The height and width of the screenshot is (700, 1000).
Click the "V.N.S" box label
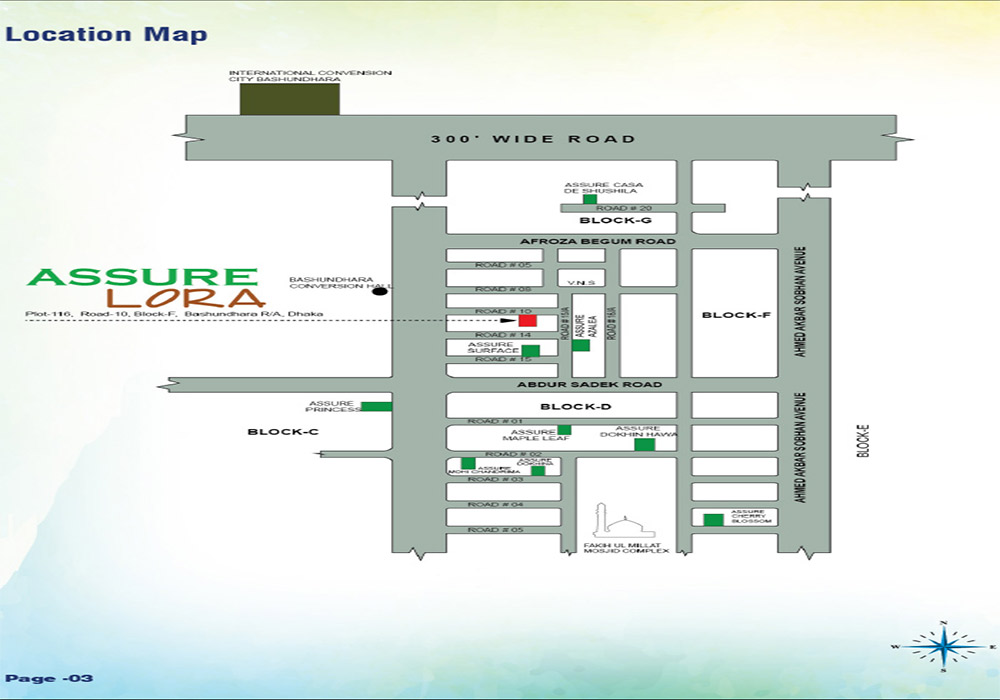tap(581, 282)
